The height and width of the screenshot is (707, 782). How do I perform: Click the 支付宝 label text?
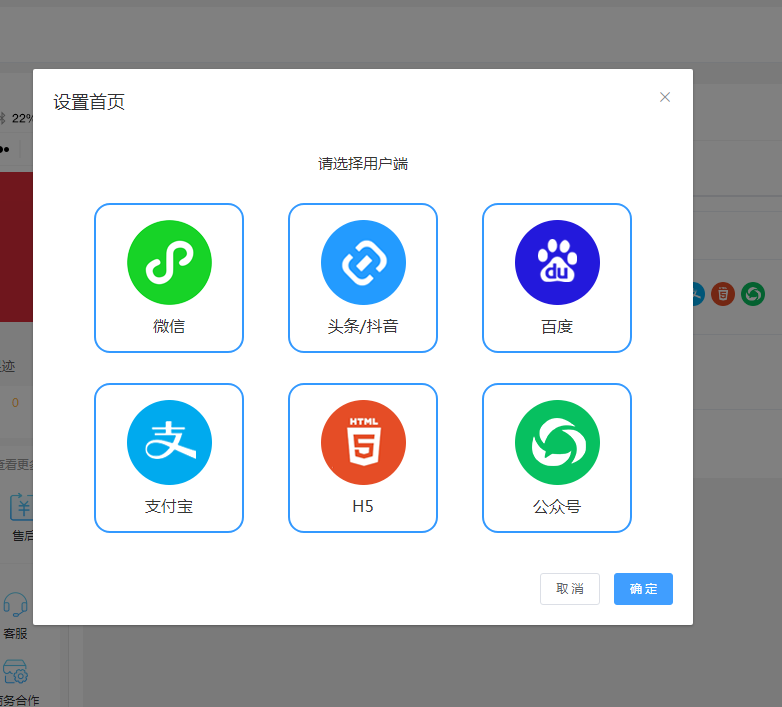click(x=169, y=507)
